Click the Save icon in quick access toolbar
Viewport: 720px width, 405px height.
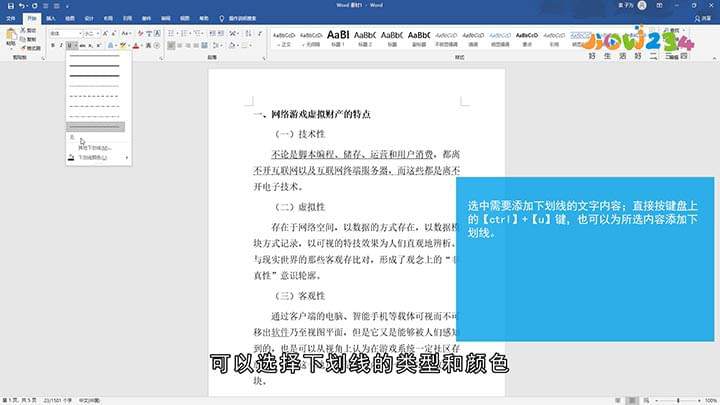point(10,6)
